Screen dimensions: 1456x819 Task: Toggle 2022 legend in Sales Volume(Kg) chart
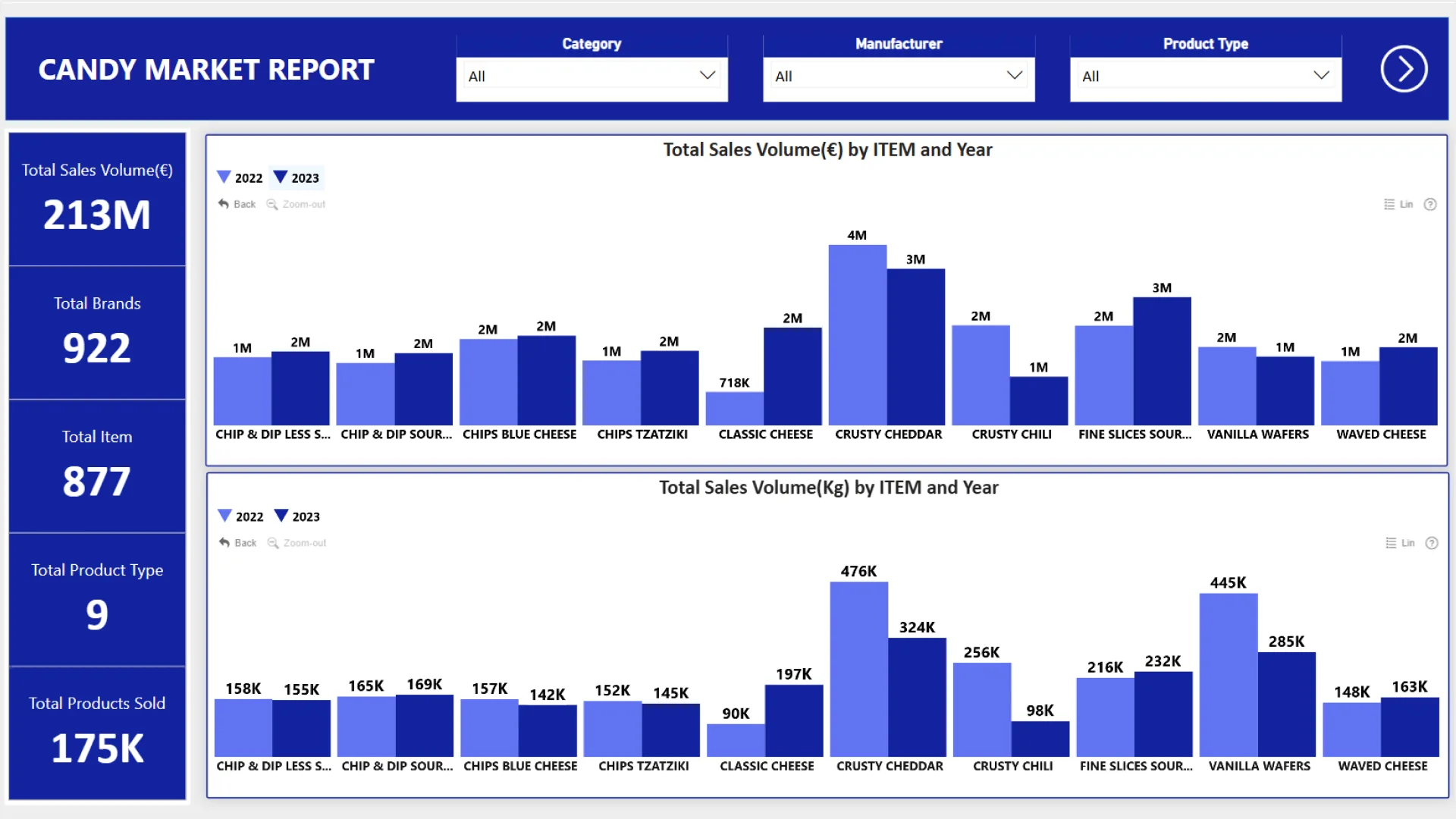[240, 516]
